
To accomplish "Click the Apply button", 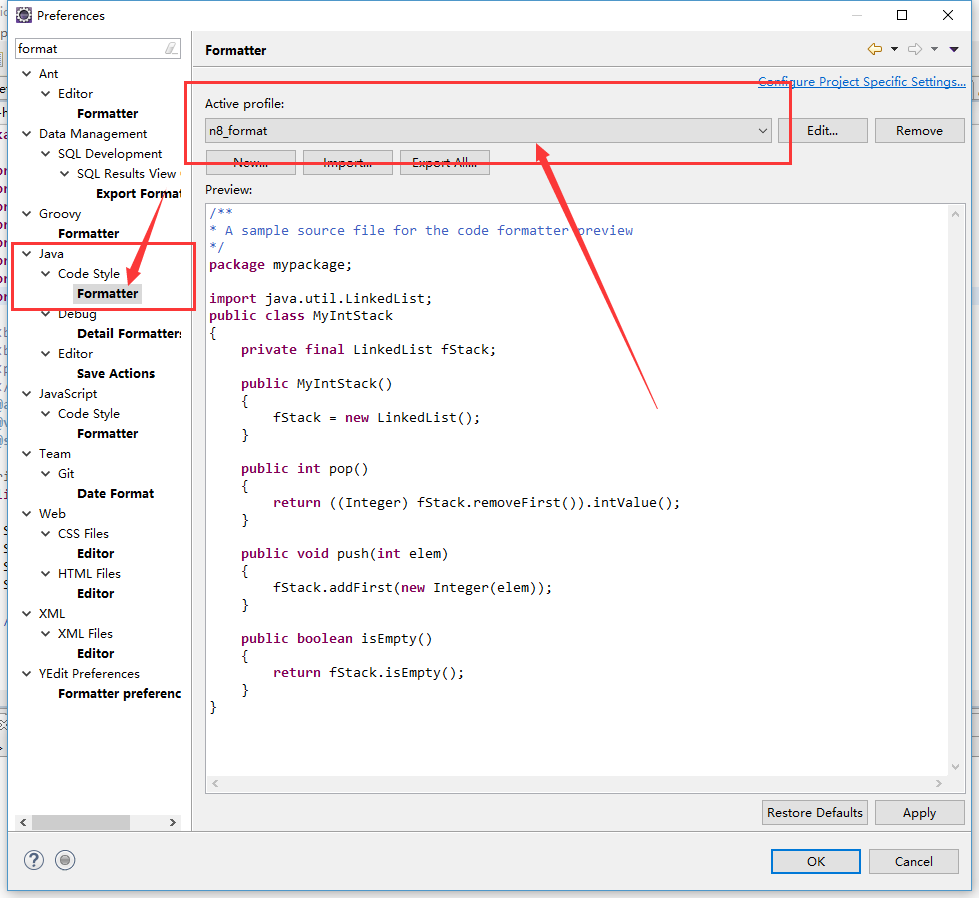I will [x=918, y=812].
